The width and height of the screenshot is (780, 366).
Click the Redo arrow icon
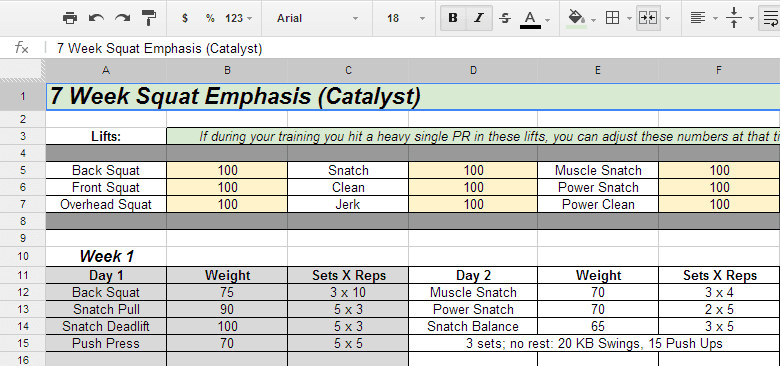click(x=122, y=18)
